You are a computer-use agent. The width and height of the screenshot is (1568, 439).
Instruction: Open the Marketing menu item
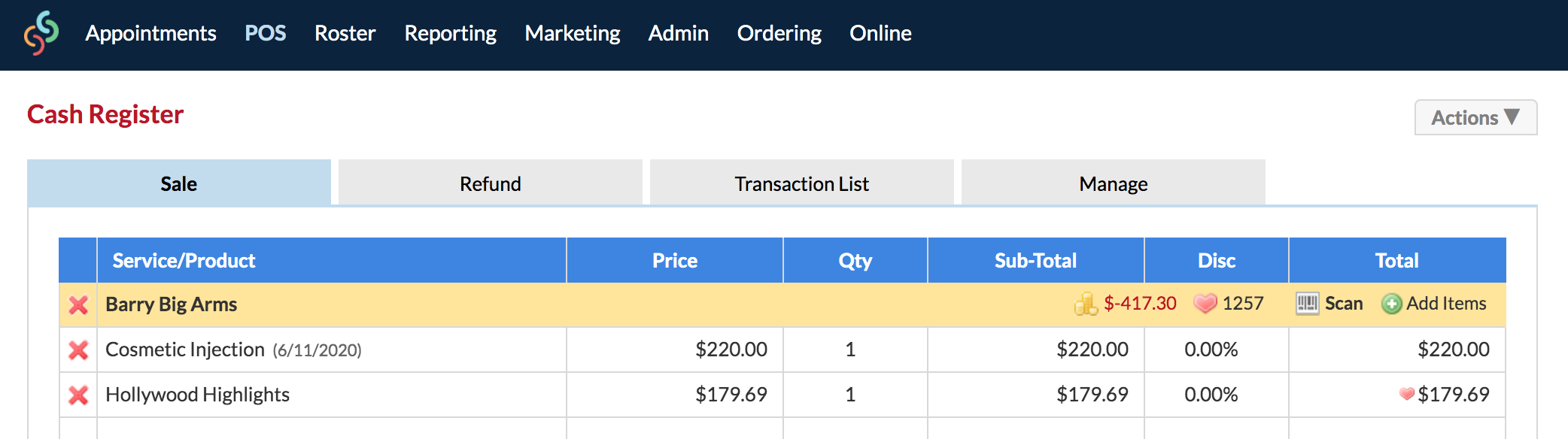pyautogui.click(x=572, y=33)
